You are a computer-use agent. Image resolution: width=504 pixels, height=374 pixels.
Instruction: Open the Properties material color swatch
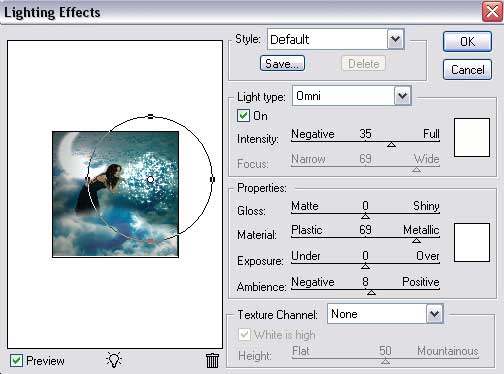pos(472,243)
